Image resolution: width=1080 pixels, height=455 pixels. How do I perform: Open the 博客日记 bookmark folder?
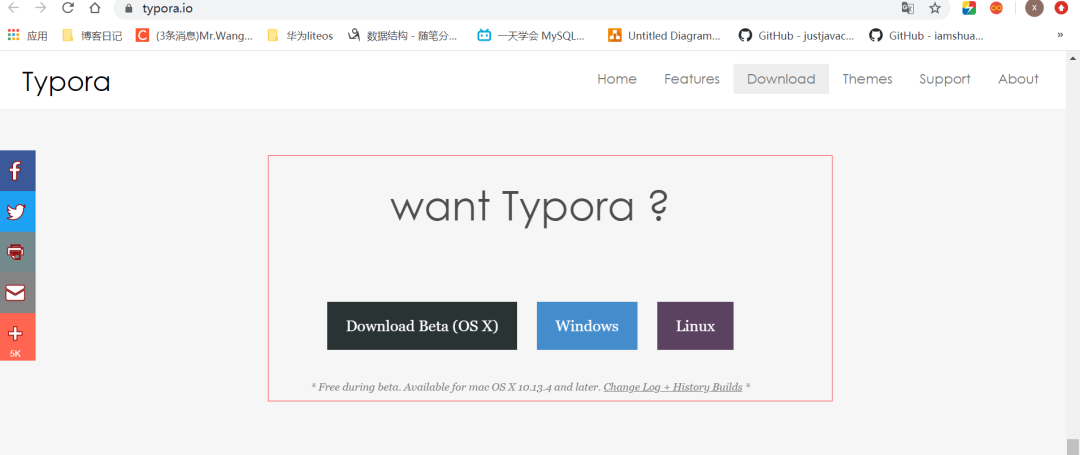click(92, 36)
